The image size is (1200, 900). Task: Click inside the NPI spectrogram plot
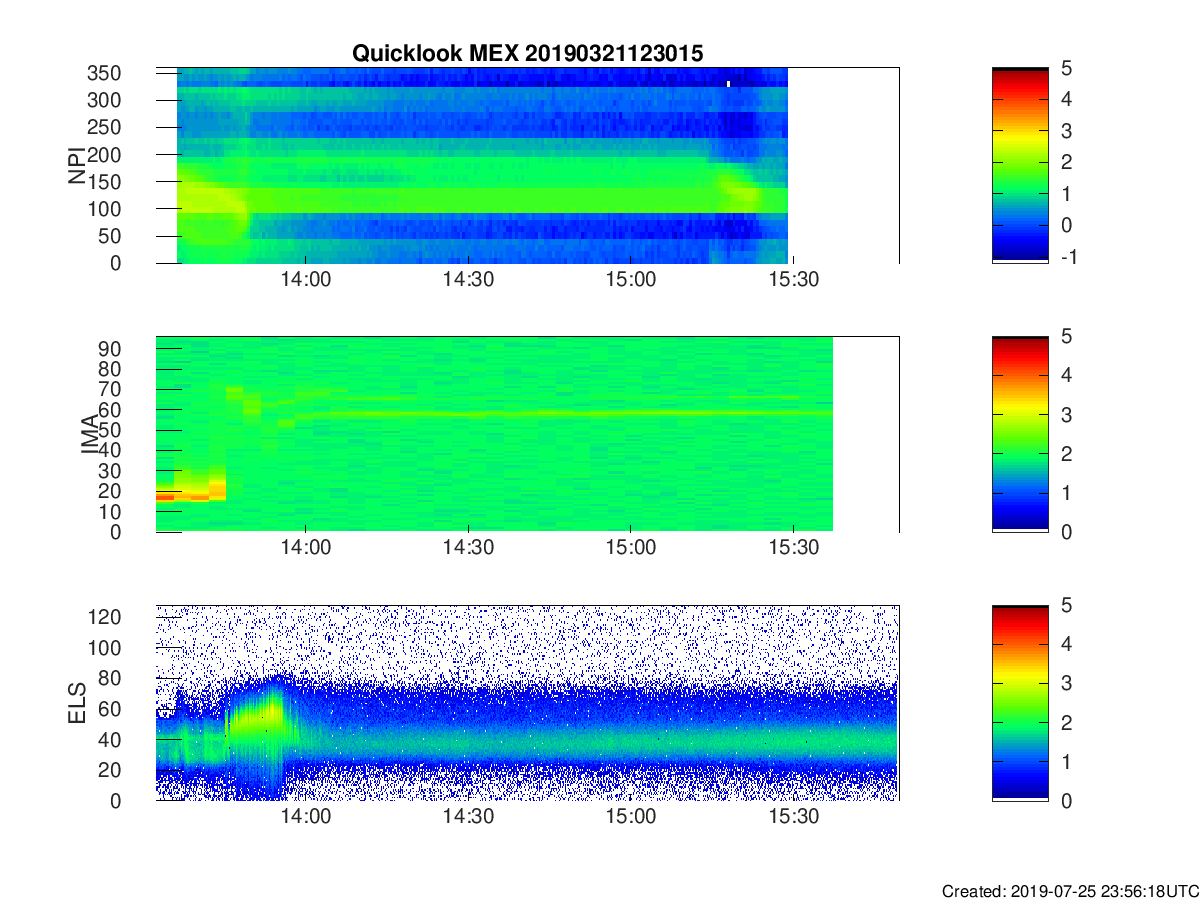[x=527, y=165]
